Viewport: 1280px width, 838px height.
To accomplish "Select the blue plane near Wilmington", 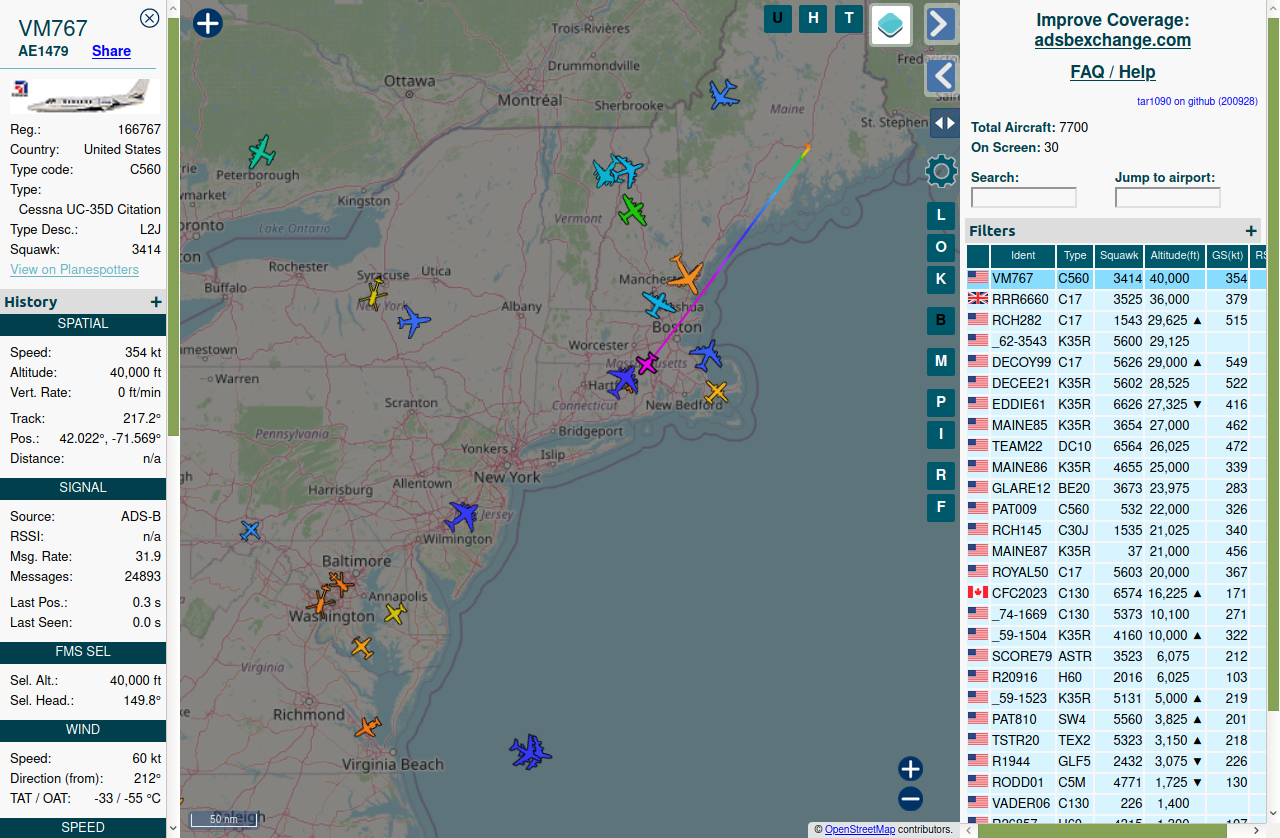I will pos(462,516).
